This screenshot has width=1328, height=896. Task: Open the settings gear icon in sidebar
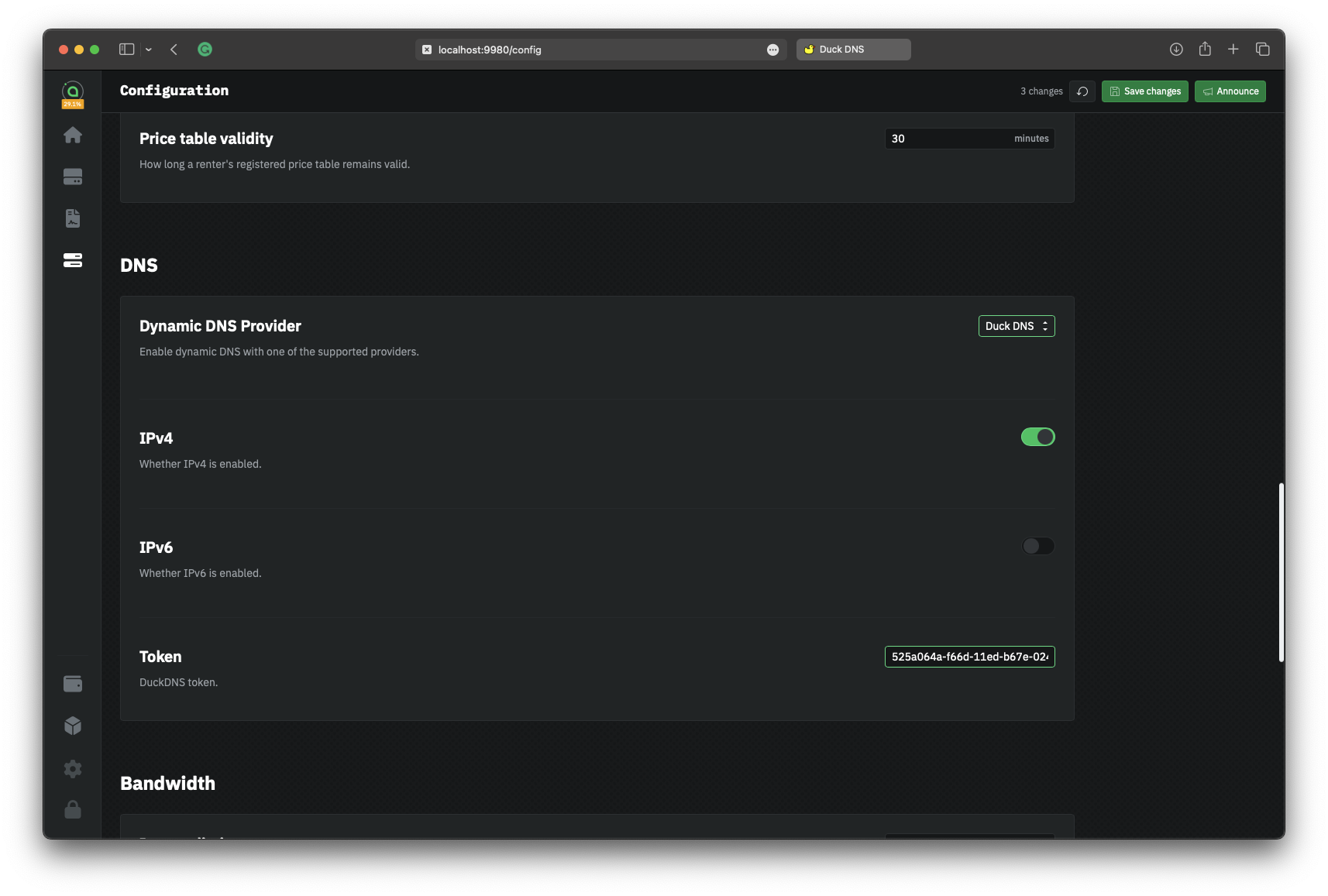(73, 768)
